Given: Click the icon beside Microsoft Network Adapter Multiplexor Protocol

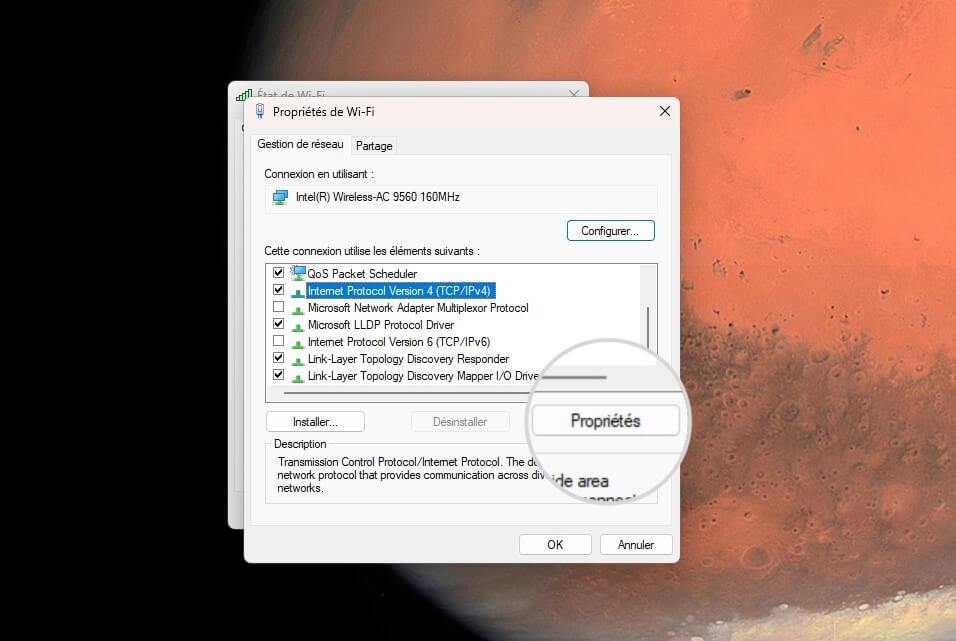Looking at the screenshot, I should (x=298, y=310).
